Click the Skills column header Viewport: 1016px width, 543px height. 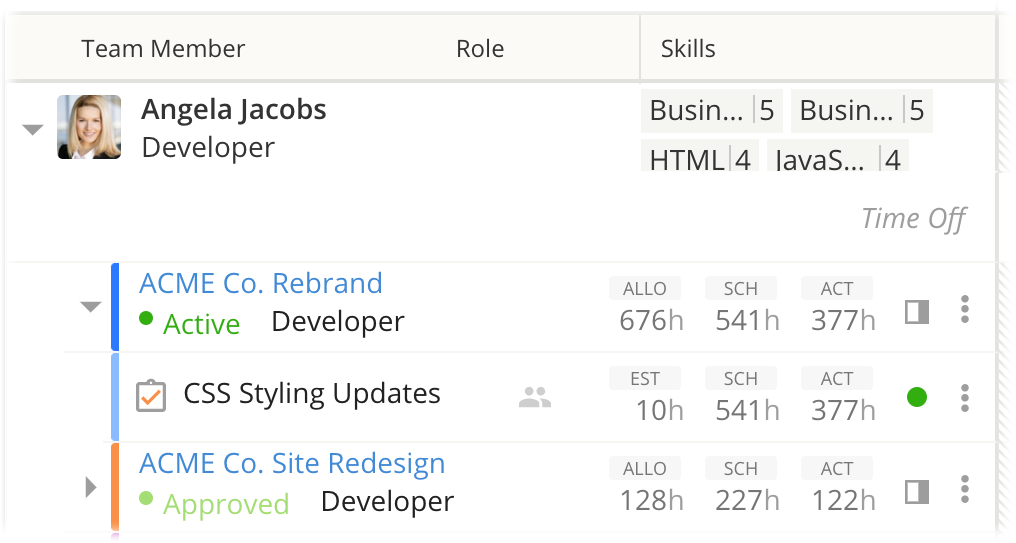coord(688,48)
